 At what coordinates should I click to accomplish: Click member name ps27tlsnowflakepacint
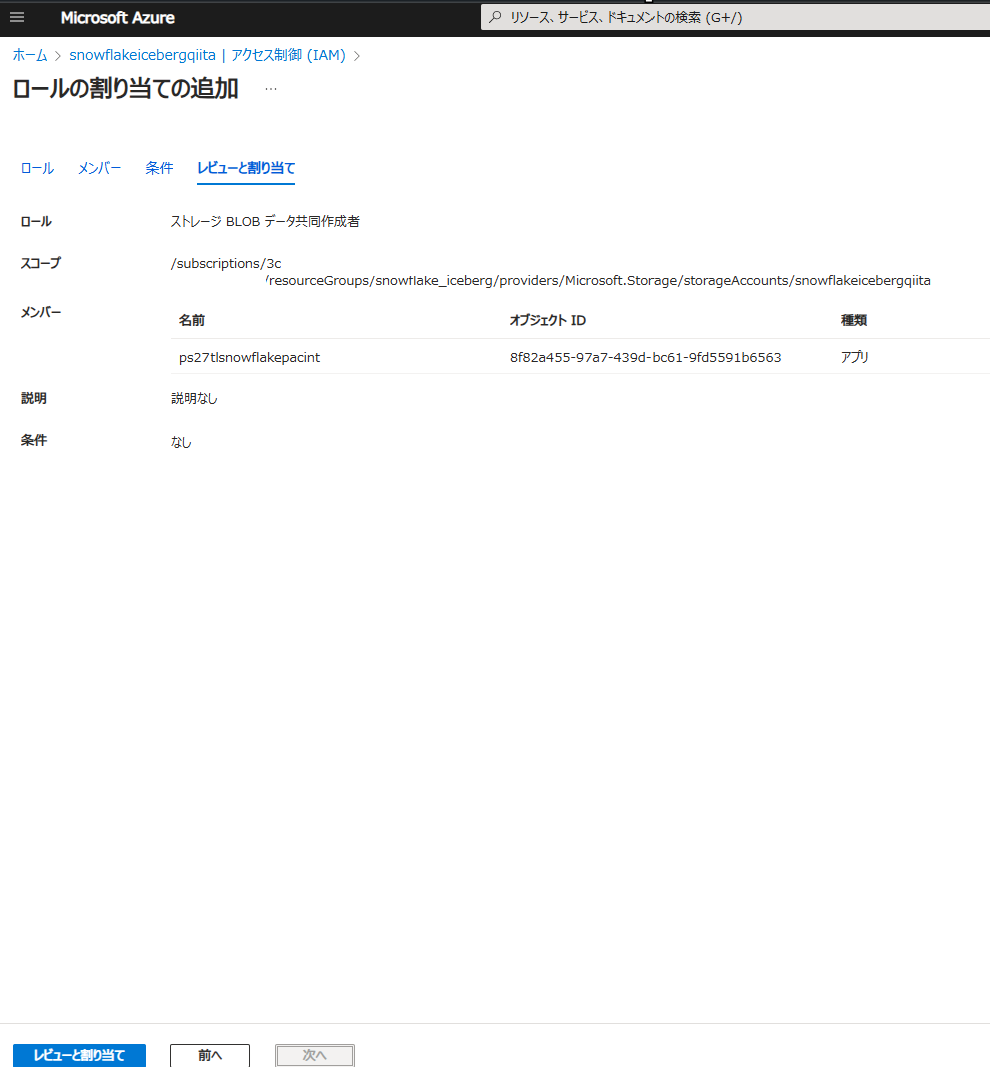point(249,357)
